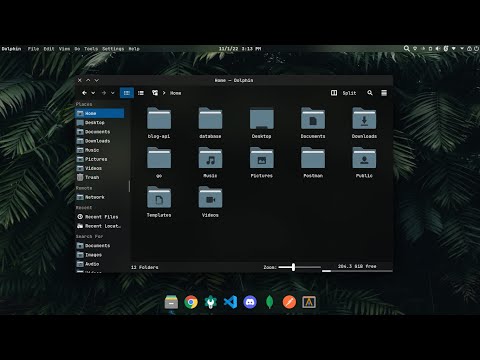Image resolution: width=480 pixels, height=360 pixels.
Task: Open Music in Places sidebar
Action: pyautogui.click(x=100, y=150)
